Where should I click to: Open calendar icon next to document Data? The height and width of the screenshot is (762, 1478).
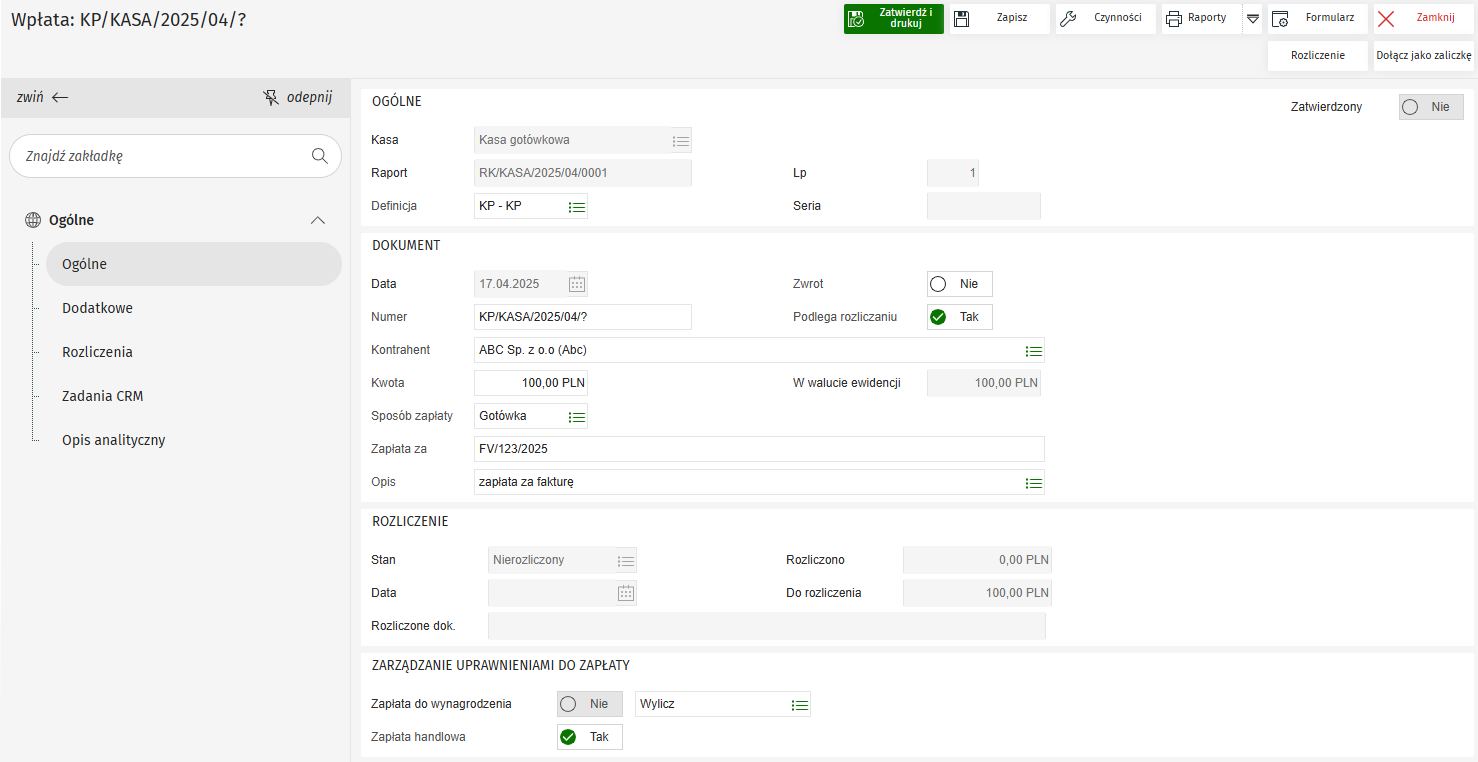pyautogui.click(x=577, y=284)
